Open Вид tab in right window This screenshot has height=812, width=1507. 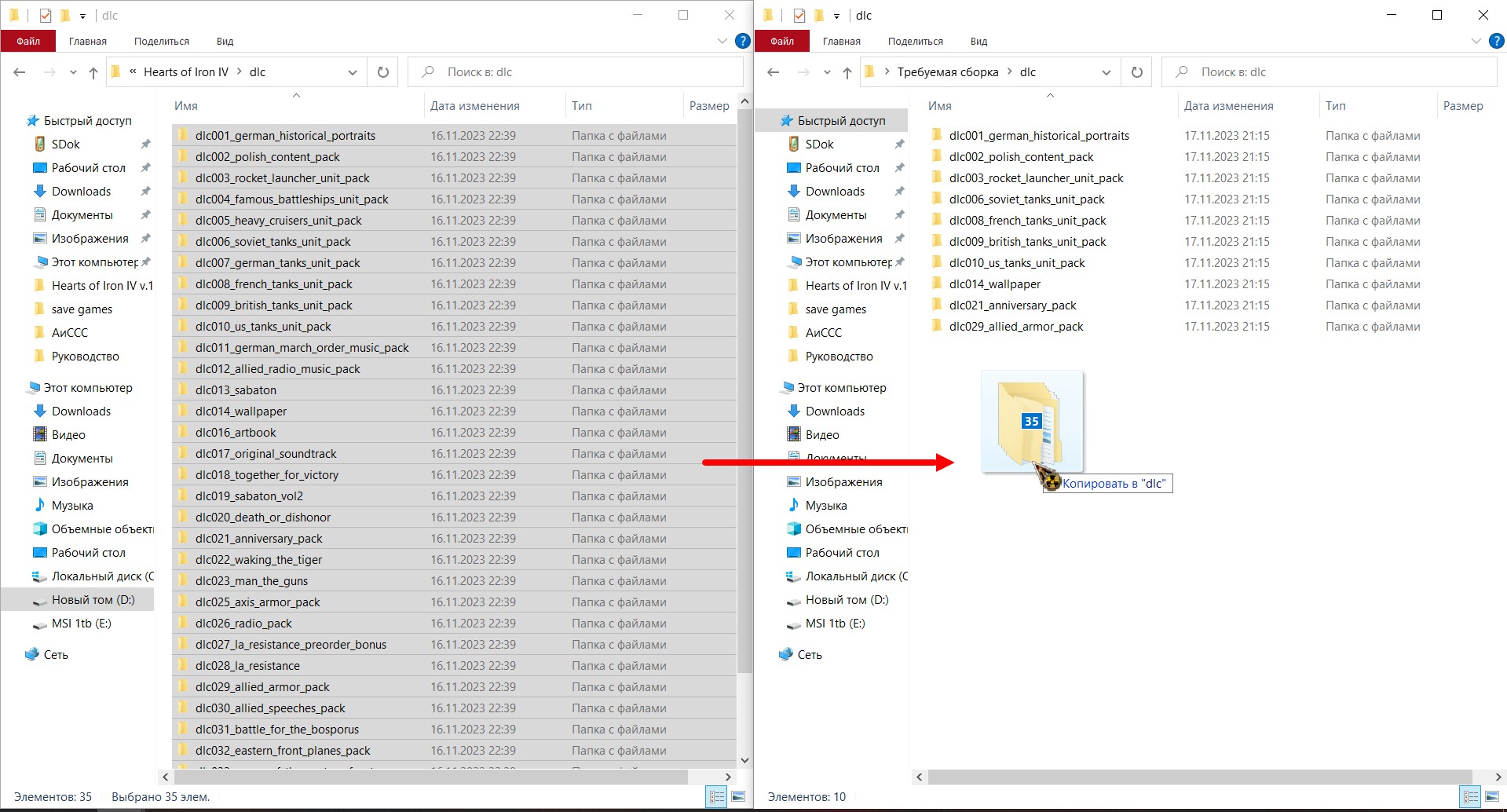(x=978, y=41)
